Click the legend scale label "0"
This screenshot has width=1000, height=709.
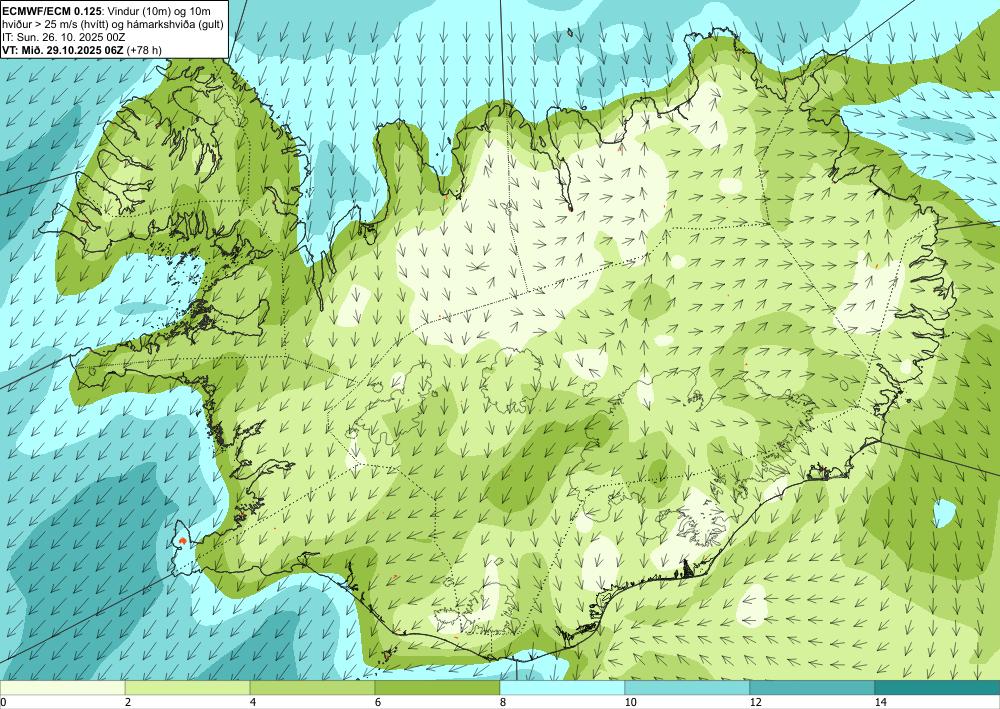(x=3, y=702)
